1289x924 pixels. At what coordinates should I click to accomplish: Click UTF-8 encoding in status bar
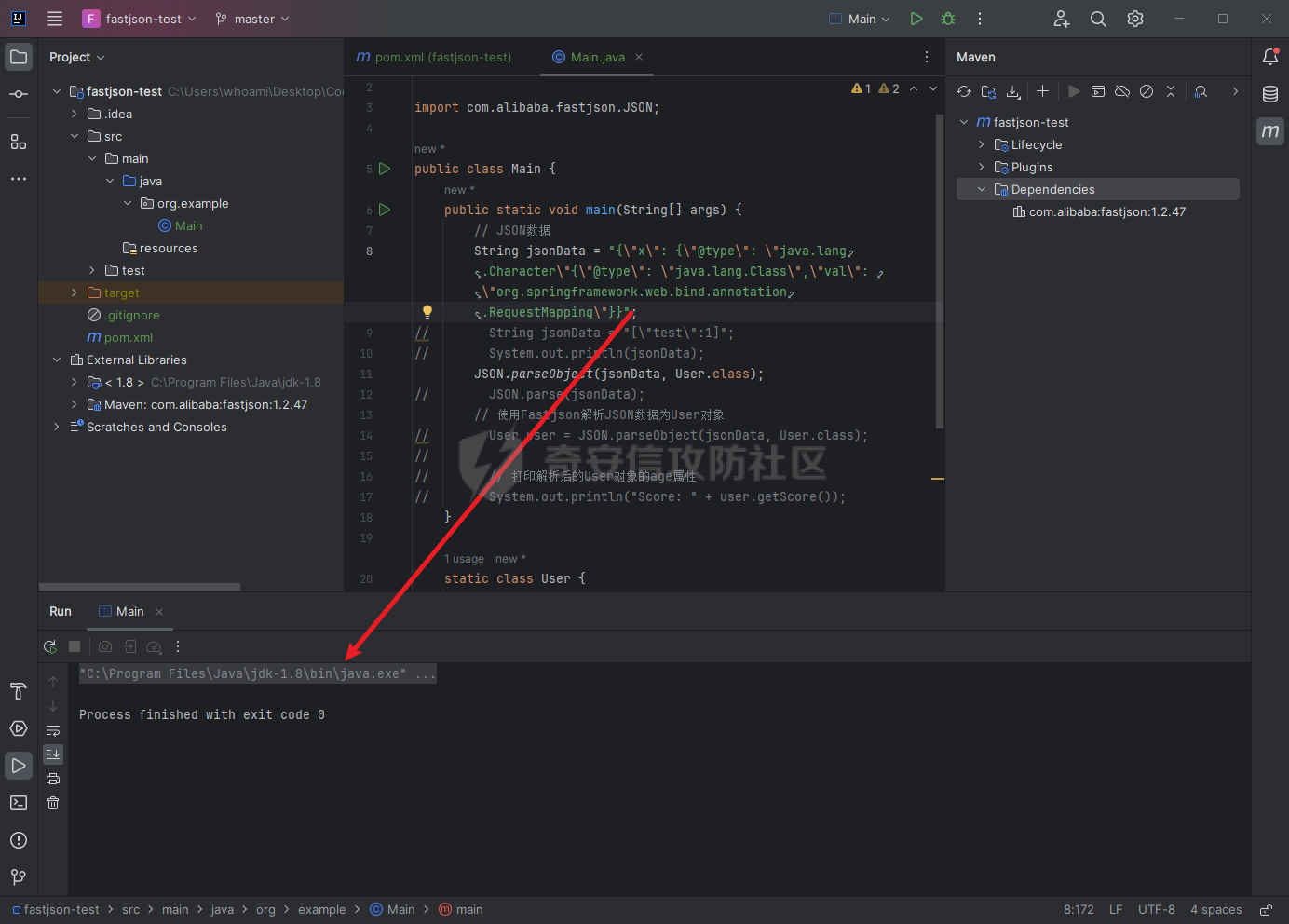1156,909
